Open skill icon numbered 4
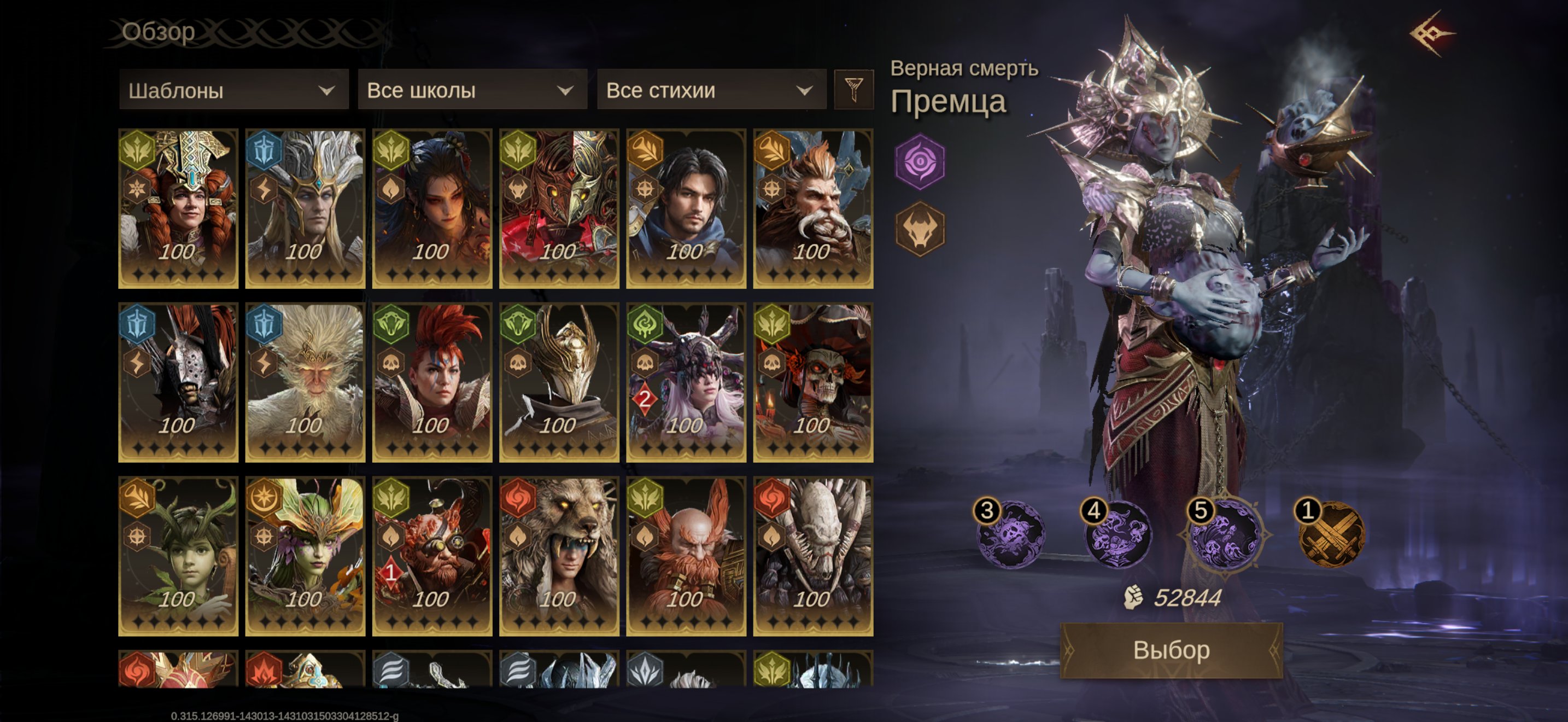The height and width of the screenshot is (722, 1568). 1116,533
